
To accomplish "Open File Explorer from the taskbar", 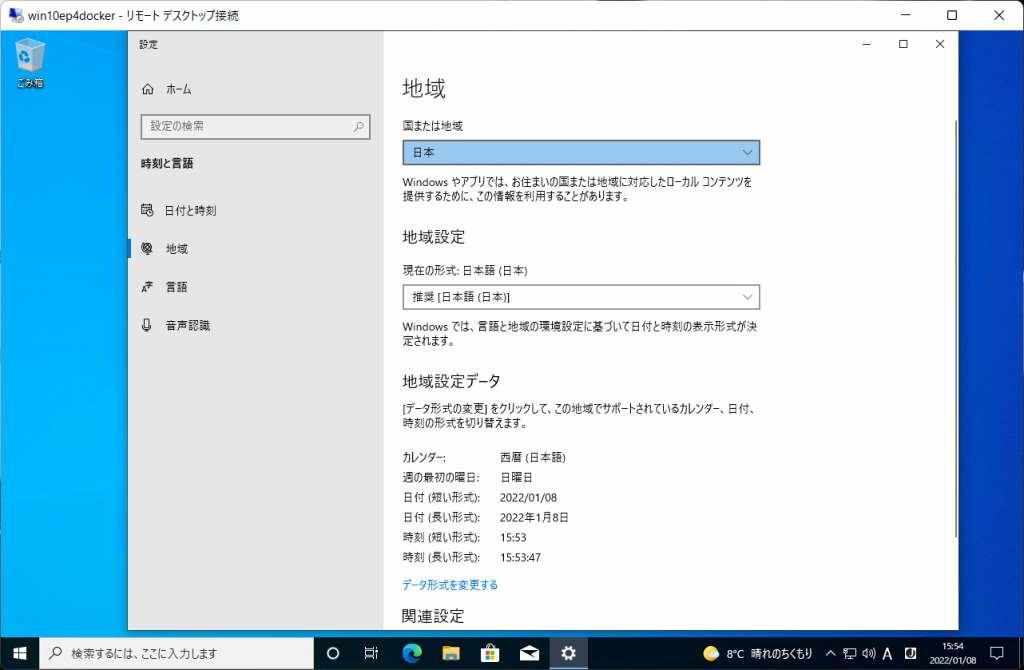I will (451, 653).
